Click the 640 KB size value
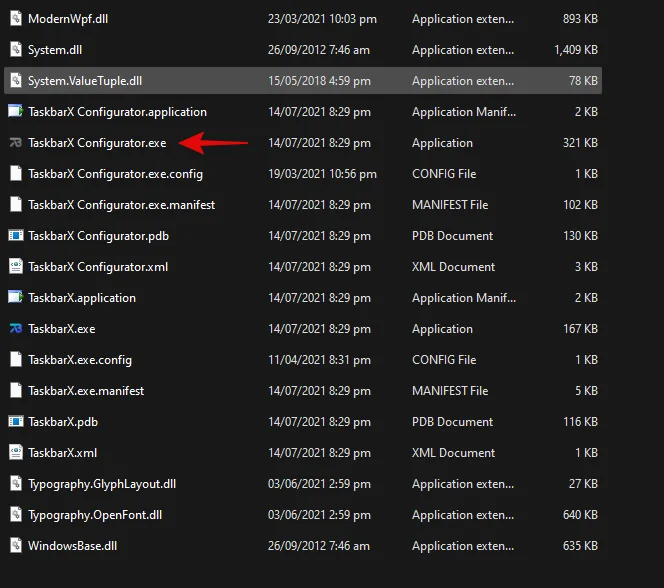 pyautogui.click(x=580, y=515)
